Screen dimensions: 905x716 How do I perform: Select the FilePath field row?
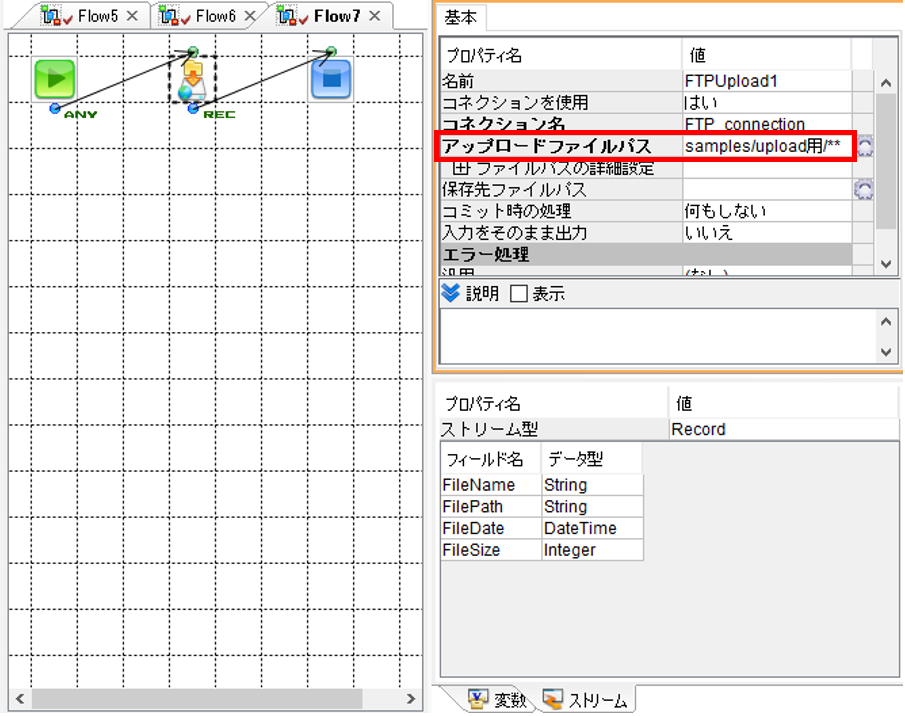click(x=541, y=507)
